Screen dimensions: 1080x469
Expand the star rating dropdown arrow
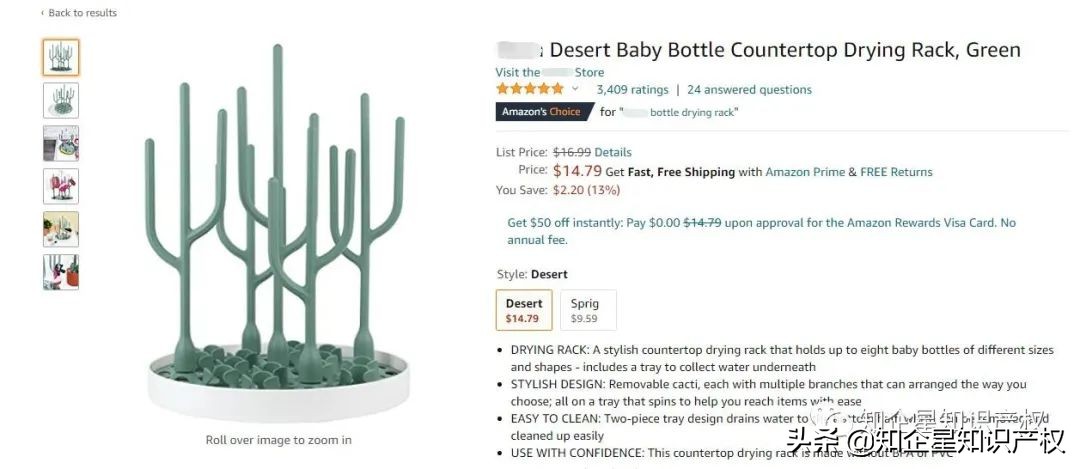[575, 89]
